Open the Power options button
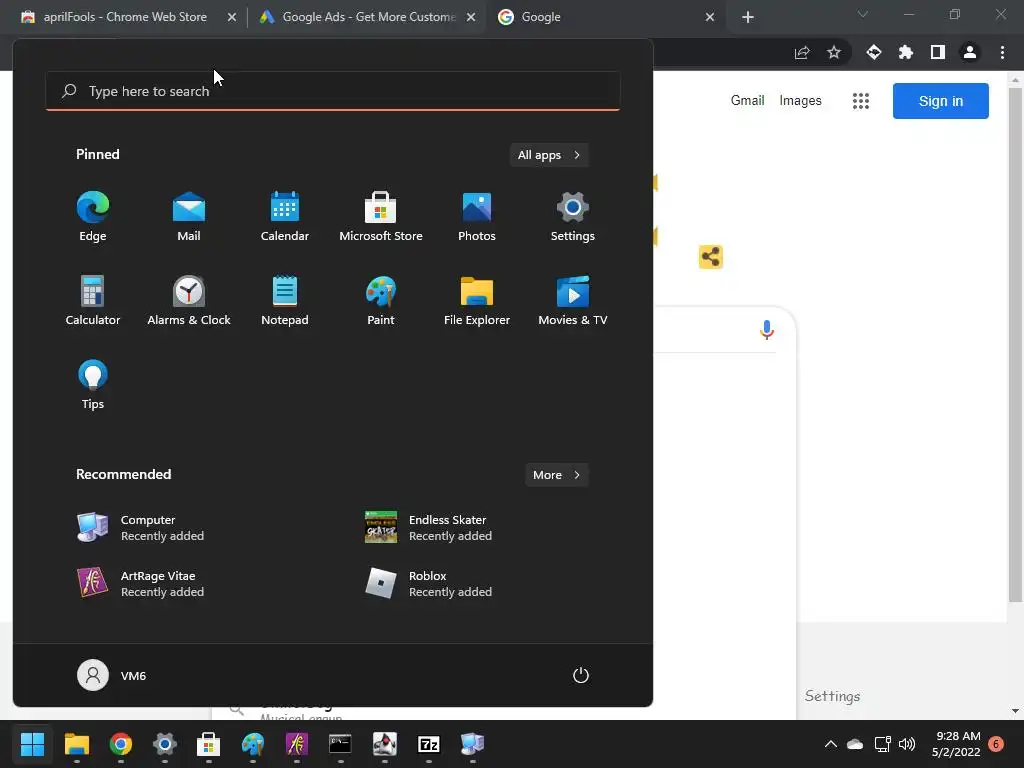 581,675
